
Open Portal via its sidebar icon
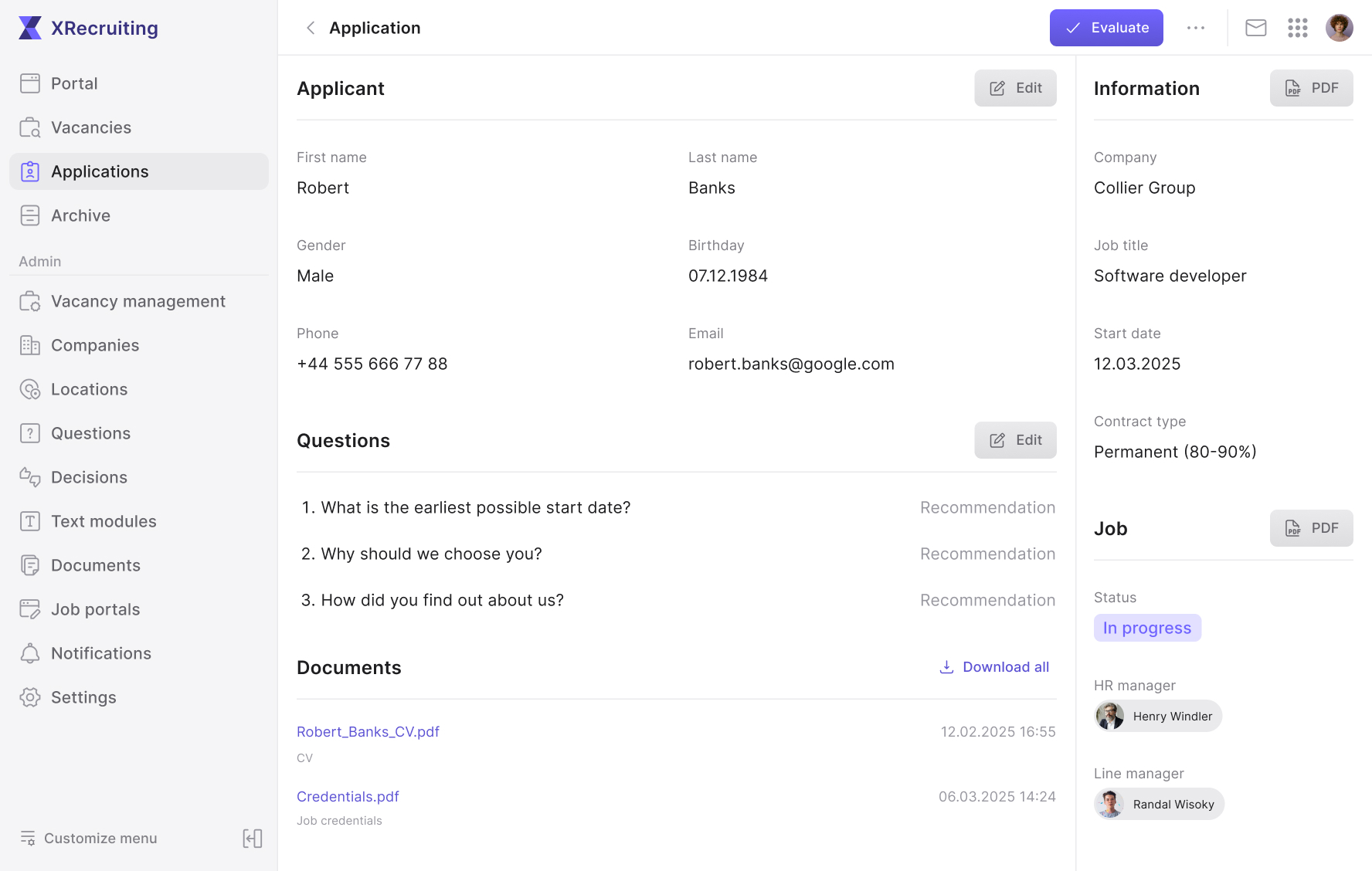[x=30, y=83]
